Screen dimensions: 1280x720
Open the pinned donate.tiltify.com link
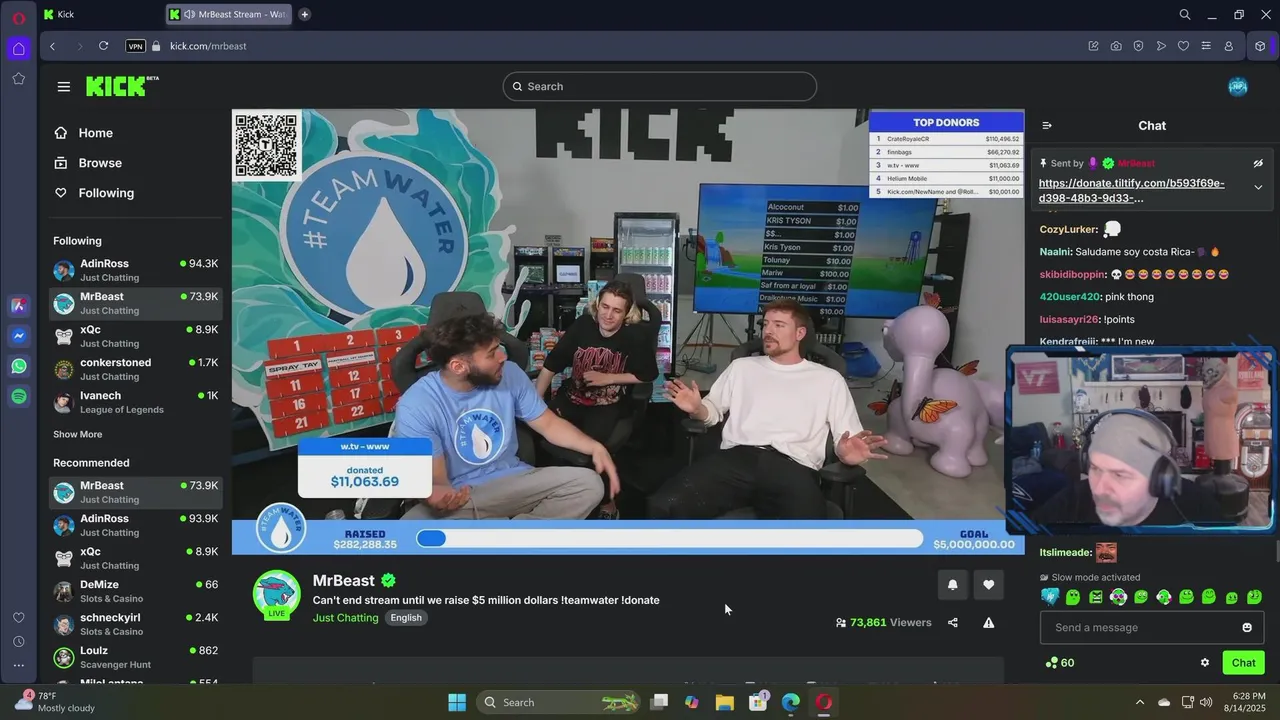pos(1131,190)
